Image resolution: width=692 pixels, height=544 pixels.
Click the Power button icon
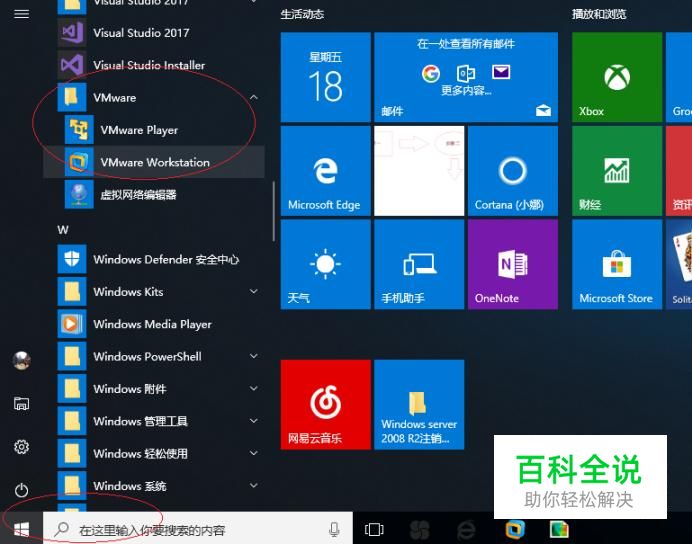(22, 490)
